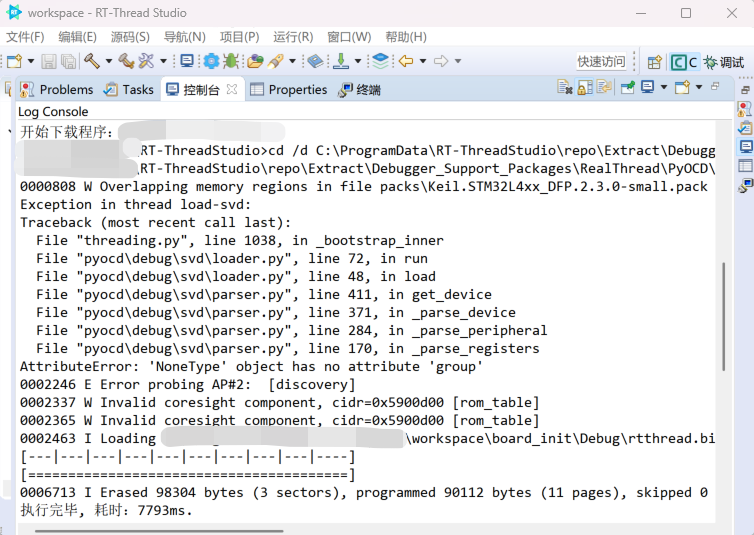
Task: Open the 窗口(W) menu
Action: pos(349,37)
